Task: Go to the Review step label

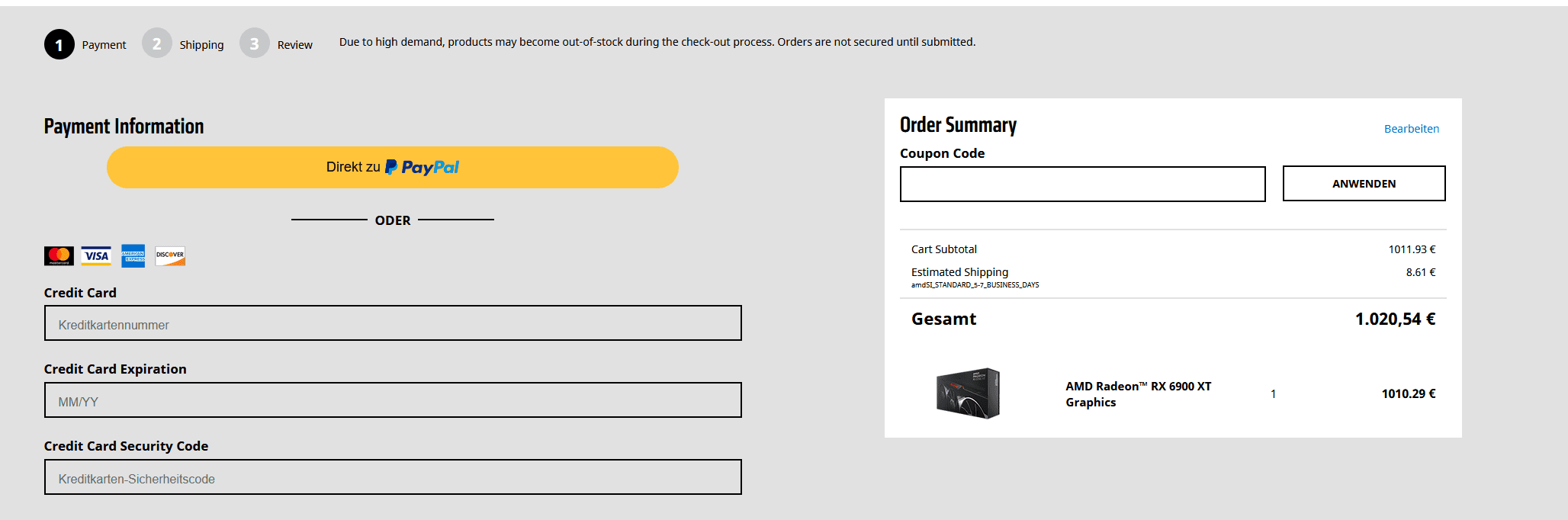Action: tap(294, 45)
